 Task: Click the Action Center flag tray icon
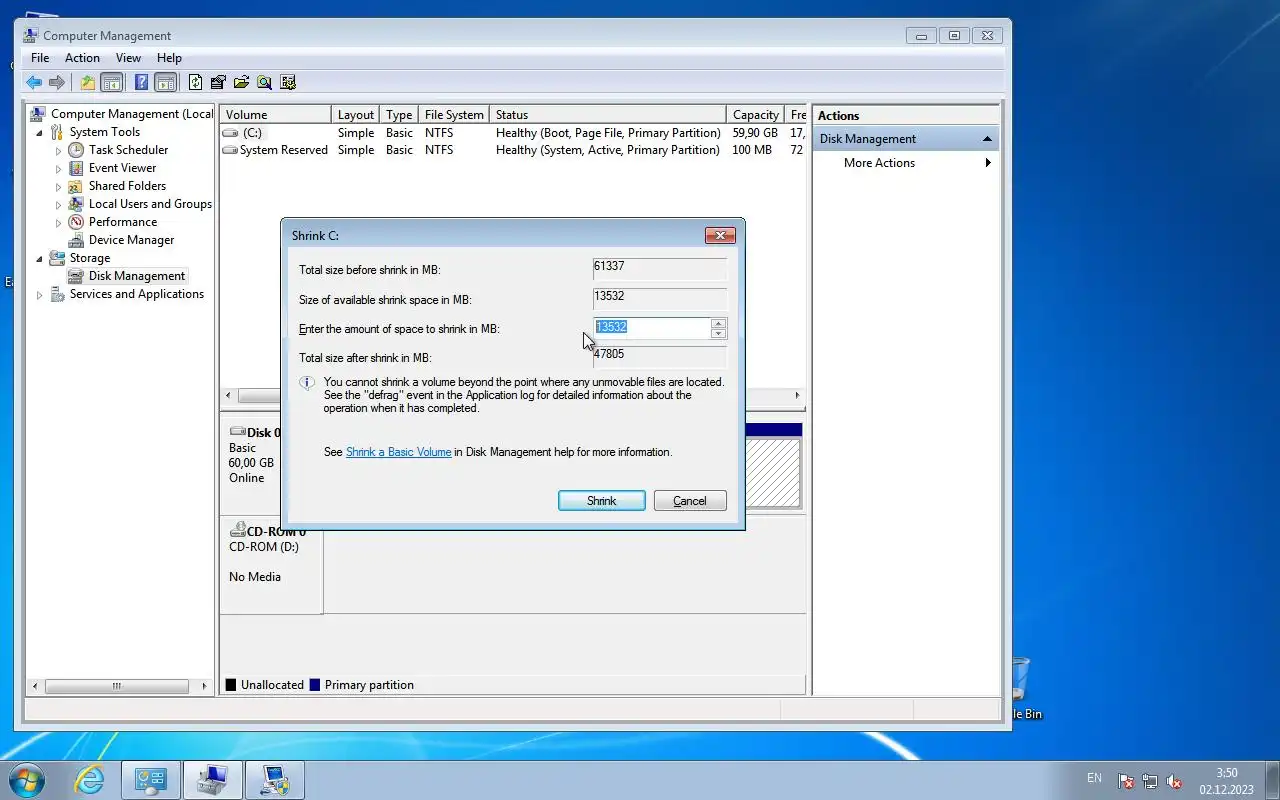(1125, 781)
